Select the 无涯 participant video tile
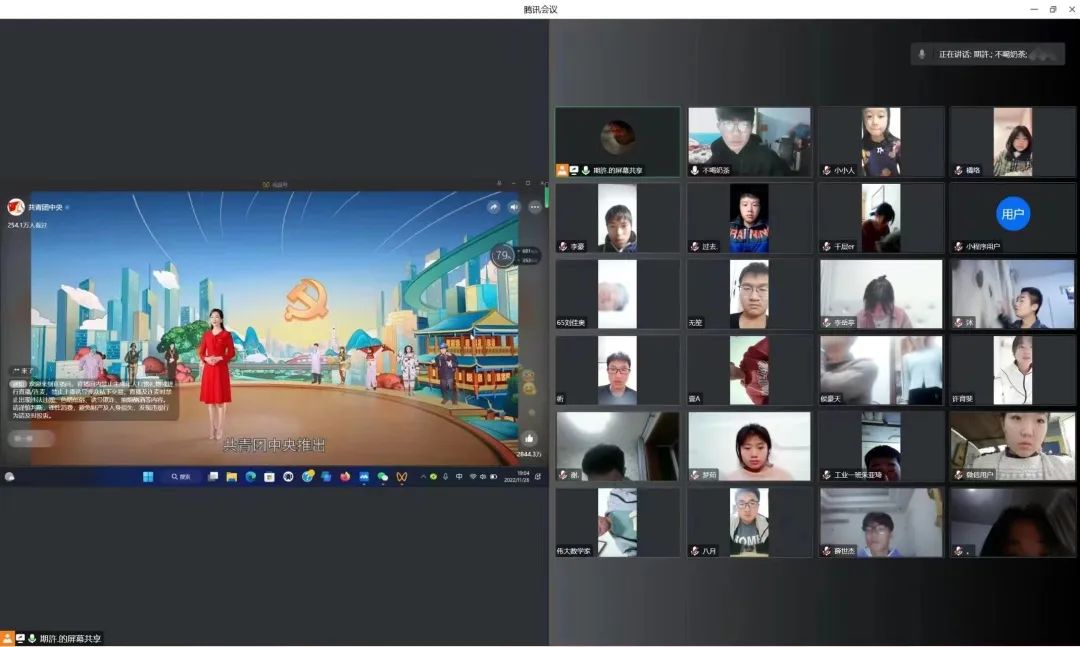The image size is (1080, 647). tap(749, 294)
